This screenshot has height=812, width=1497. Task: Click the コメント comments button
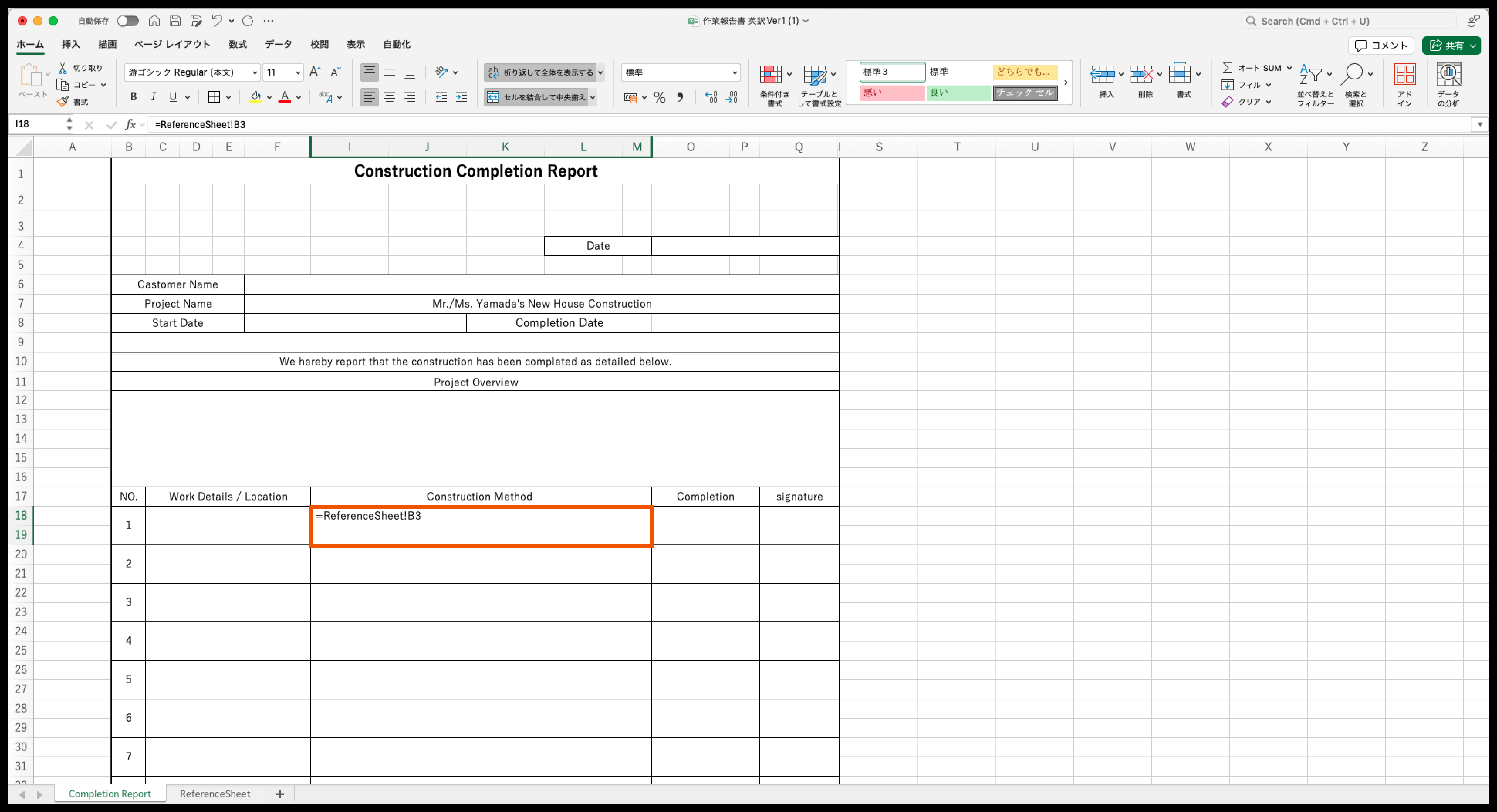(x=1381, y=45)
